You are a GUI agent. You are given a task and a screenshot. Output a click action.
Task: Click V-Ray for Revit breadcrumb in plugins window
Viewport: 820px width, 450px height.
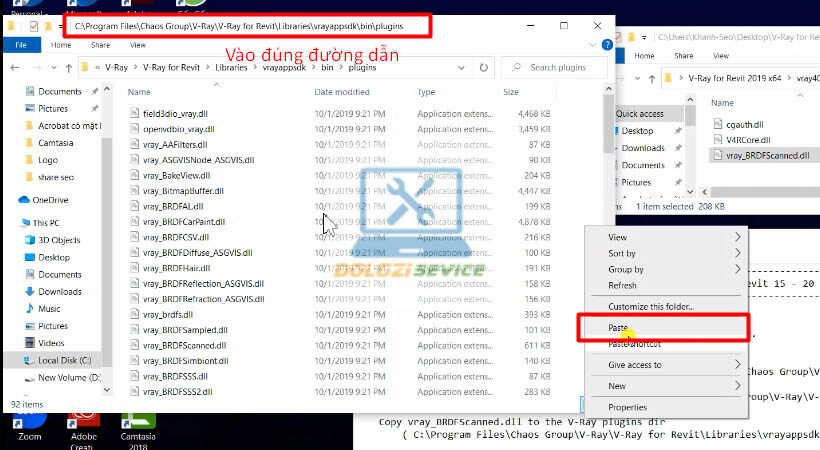(x=171, y=68)
